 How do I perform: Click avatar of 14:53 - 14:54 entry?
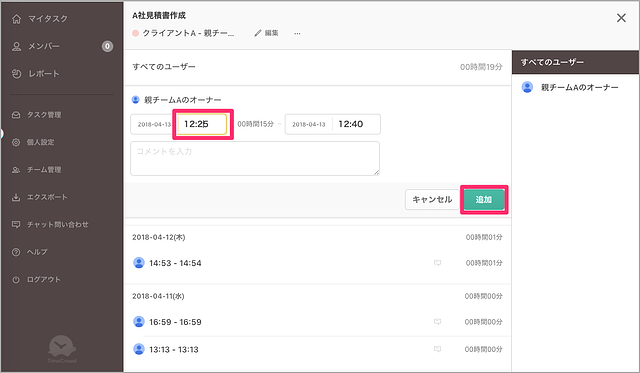pyautogui.click(x=139, y=262)
